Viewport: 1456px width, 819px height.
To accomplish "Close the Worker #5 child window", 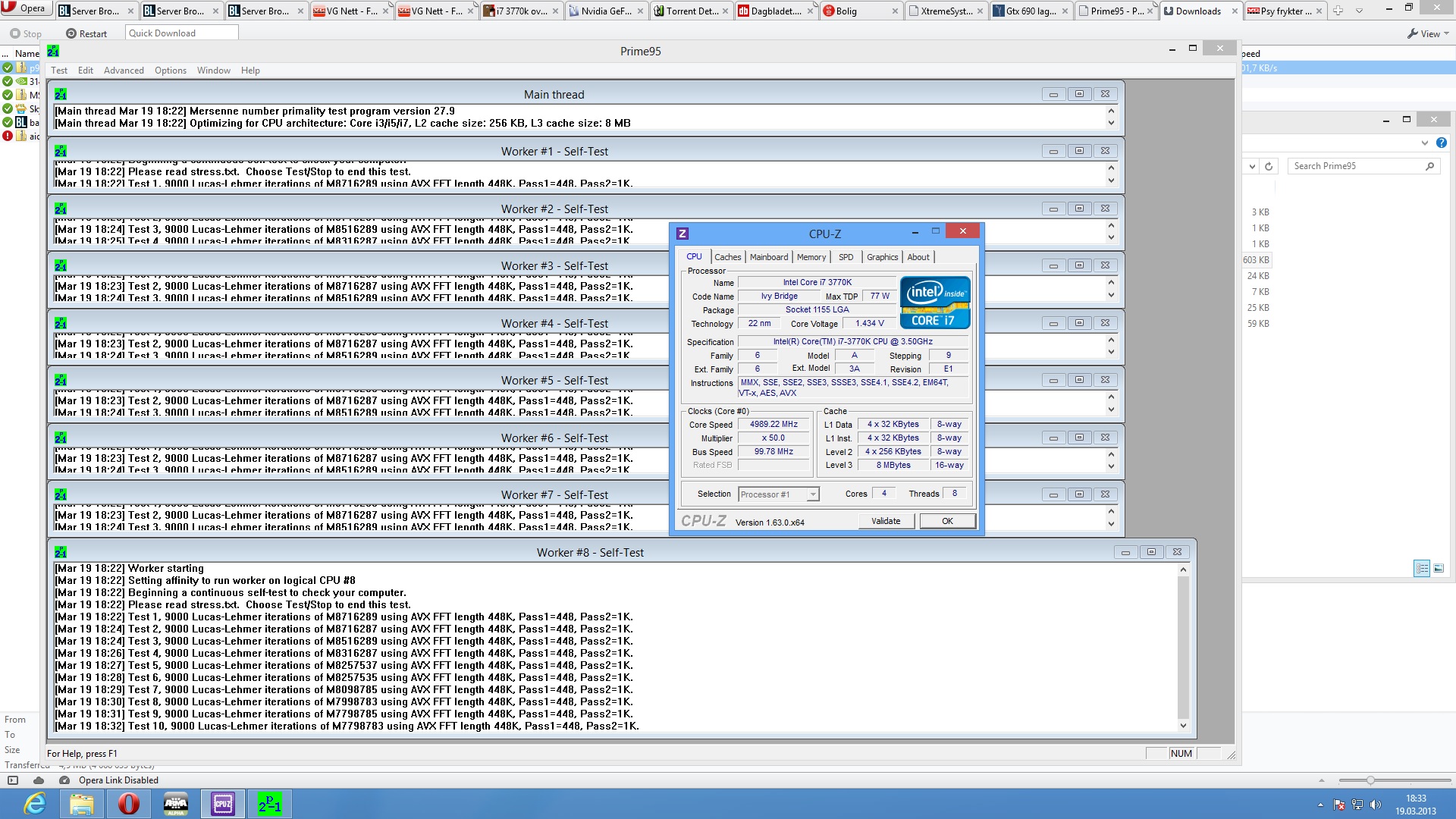I will (x=1105, y=380).
